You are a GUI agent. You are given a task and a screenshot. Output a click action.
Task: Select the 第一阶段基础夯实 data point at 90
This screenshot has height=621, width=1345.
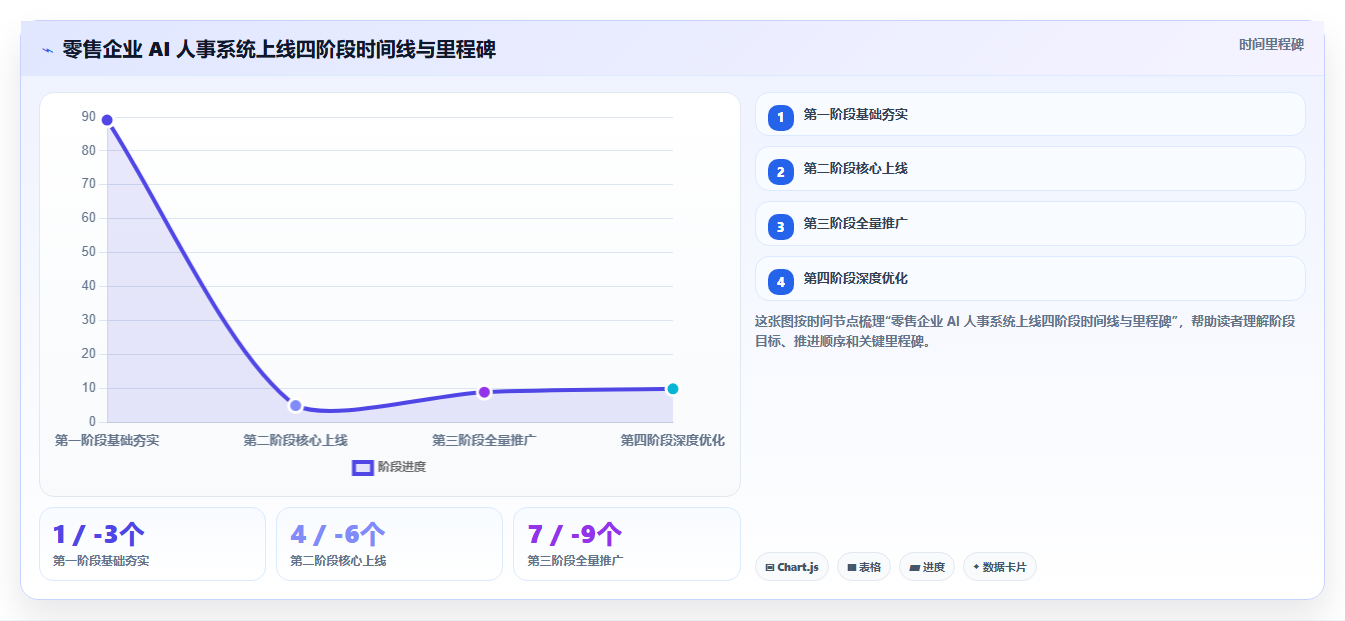pos(107,120)
